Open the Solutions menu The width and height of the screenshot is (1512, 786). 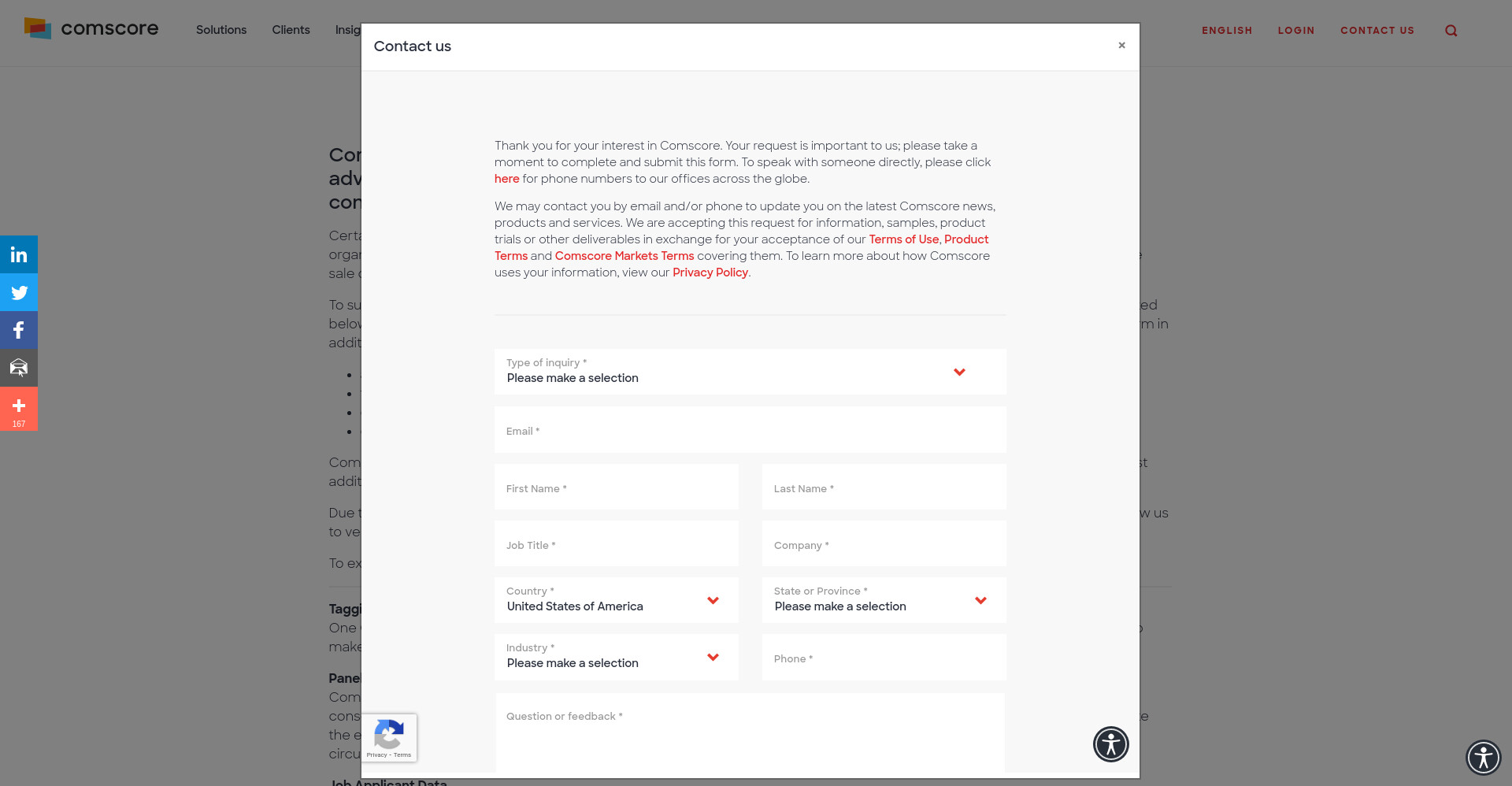(221, 30)
